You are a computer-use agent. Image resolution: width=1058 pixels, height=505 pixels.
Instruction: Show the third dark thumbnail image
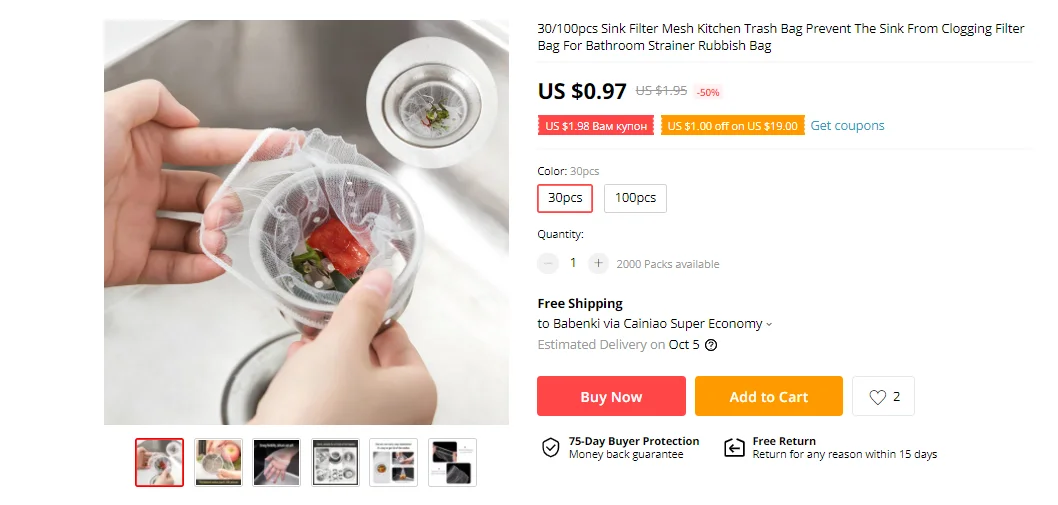tap(276, 462)
